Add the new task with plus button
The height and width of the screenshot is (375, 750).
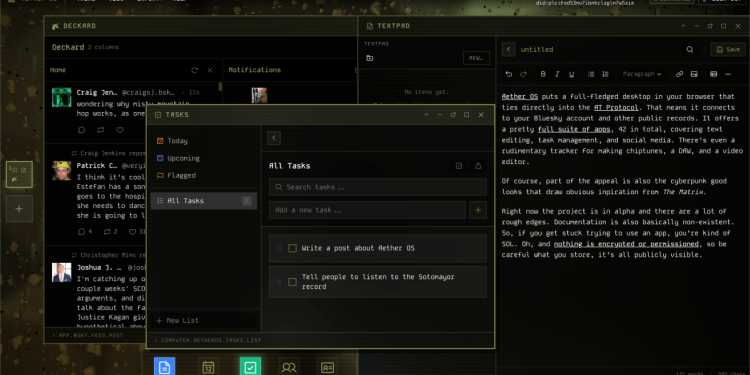click(478, 210)
